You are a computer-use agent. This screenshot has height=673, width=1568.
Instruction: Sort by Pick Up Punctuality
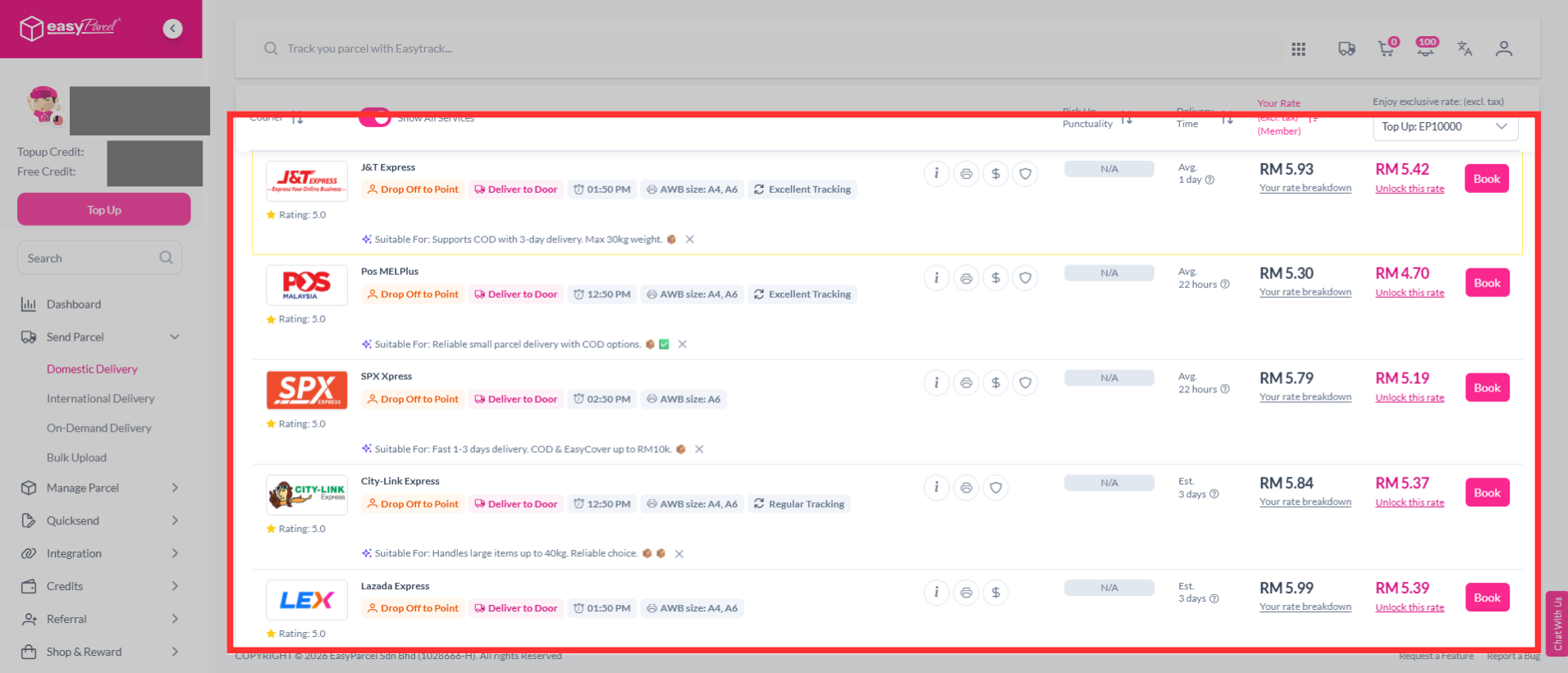pyautogui.click(x=1127, y=118)
